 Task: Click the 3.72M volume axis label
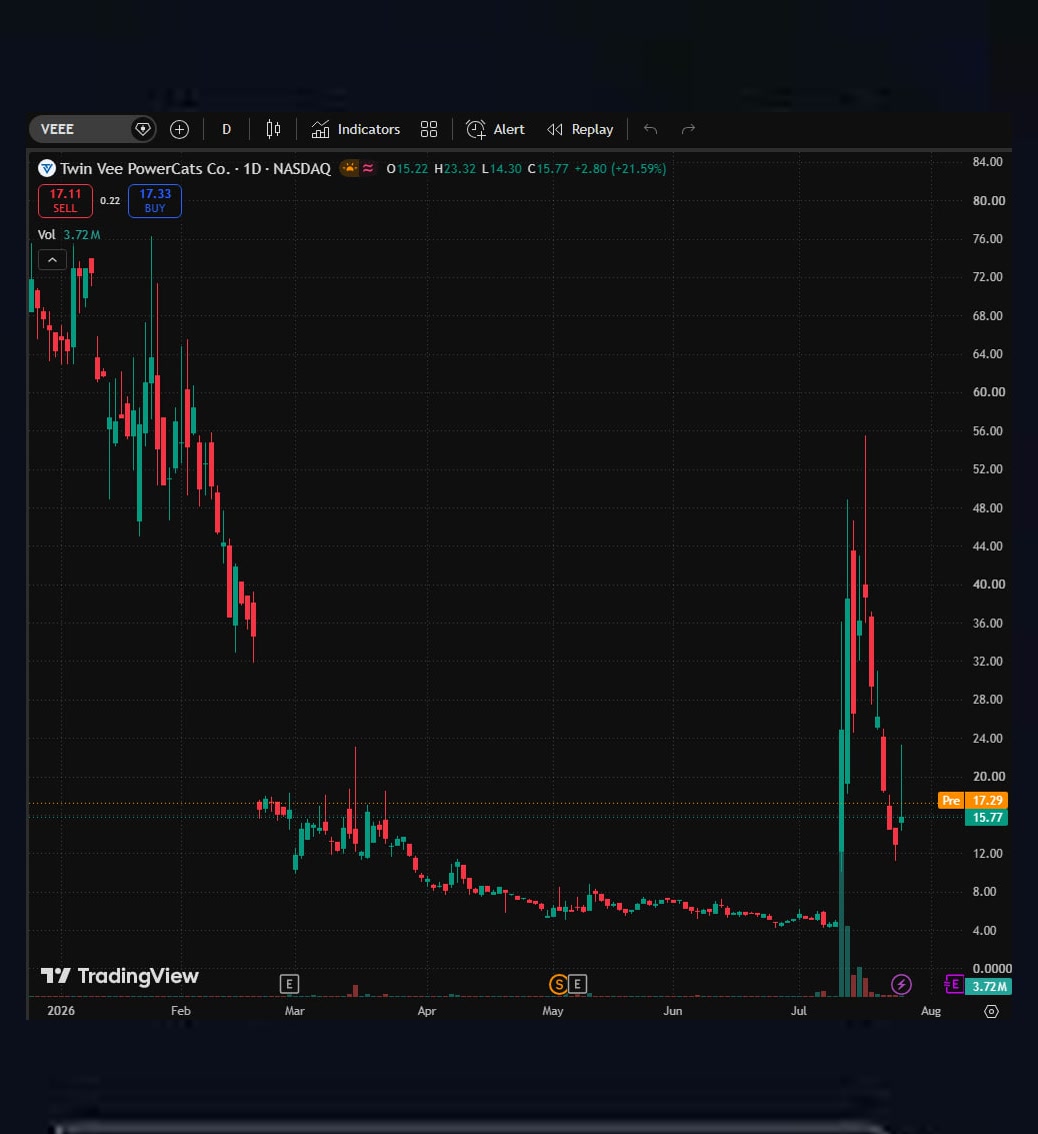tap(989, 986)
